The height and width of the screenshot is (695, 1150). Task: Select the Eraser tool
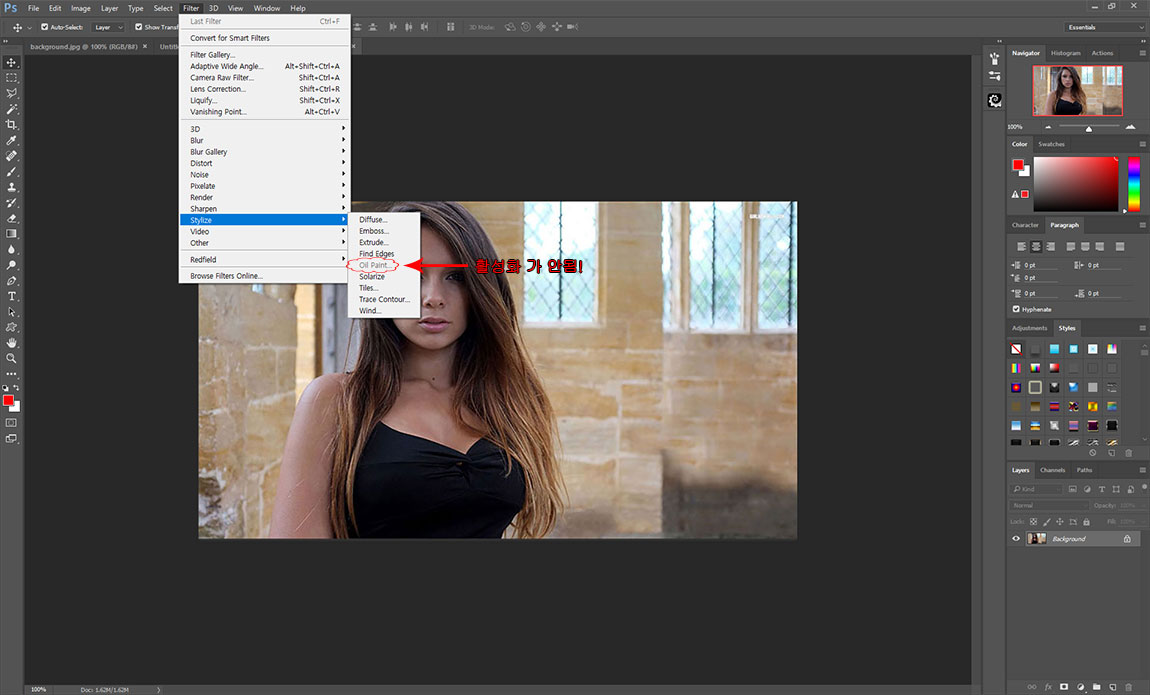[11, 218]
